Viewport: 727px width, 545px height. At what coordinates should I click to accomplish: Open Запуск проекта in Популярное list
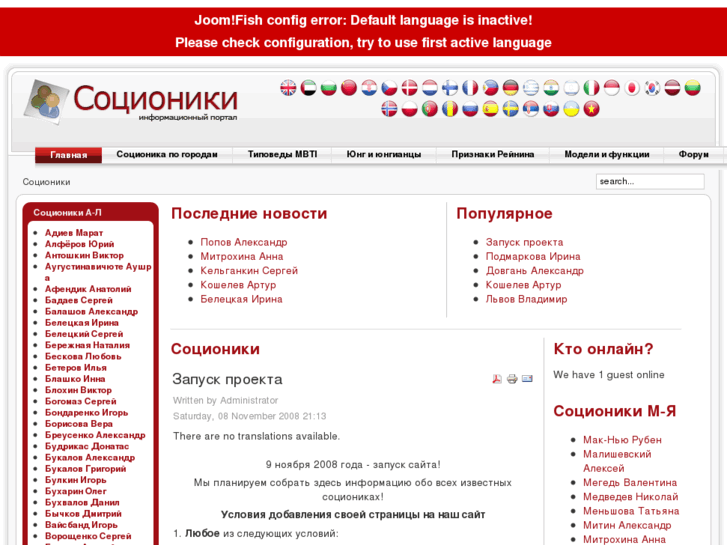point(524,242)
